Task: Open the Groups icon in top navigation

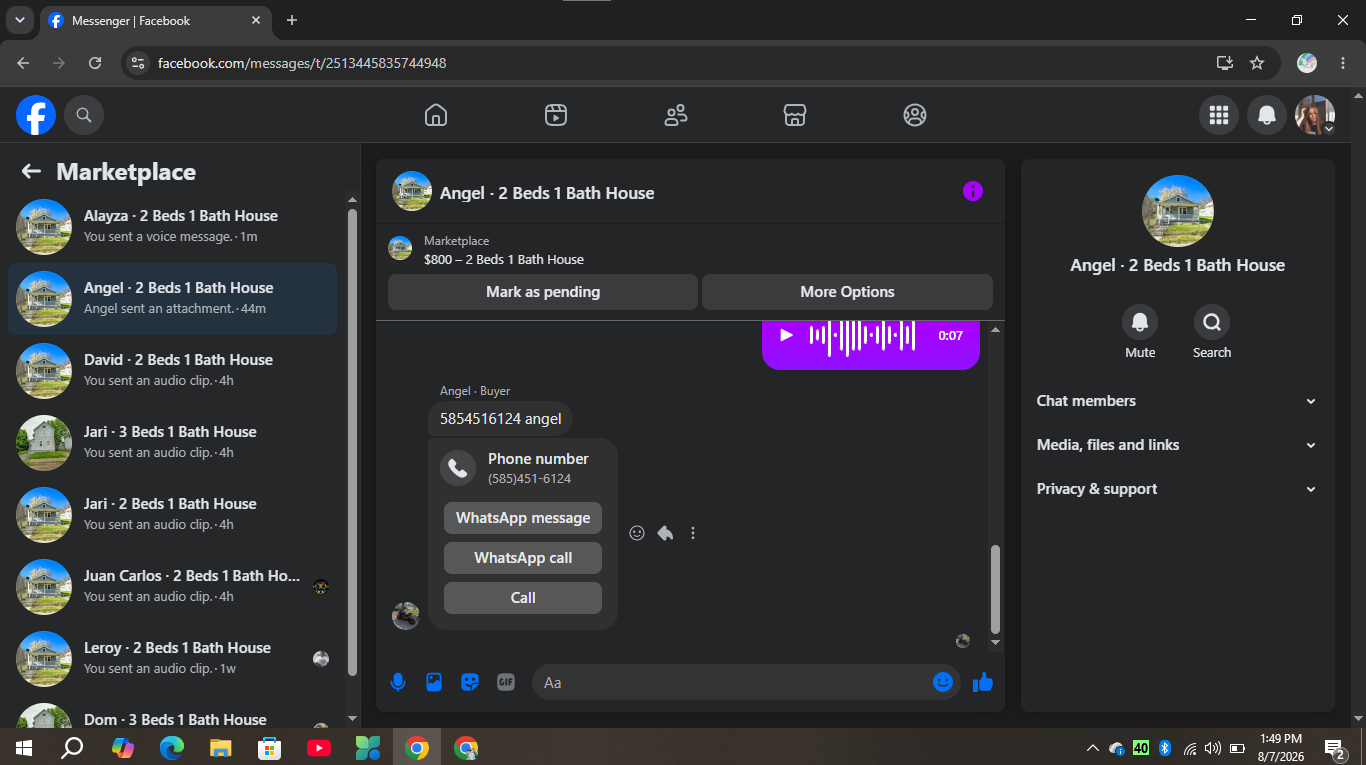Action: coord(915,115)
